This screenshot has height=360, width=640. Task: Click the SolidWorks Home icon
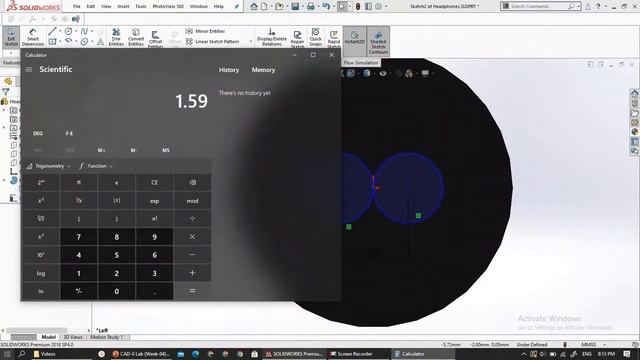(254, 6)
